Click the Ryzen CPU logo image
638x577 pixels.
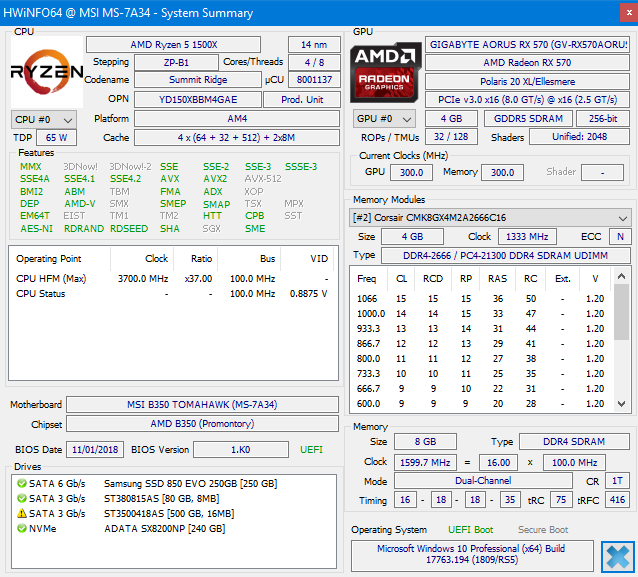click(47, 72)
